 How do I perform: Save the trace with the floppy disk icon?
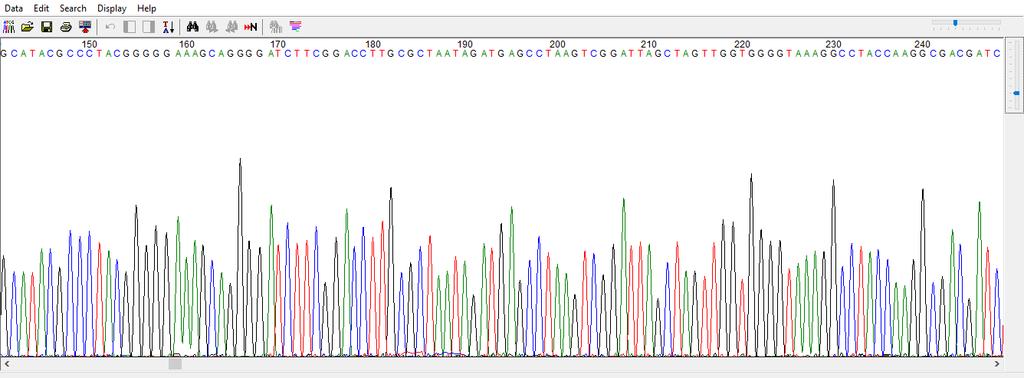[46, 27]
